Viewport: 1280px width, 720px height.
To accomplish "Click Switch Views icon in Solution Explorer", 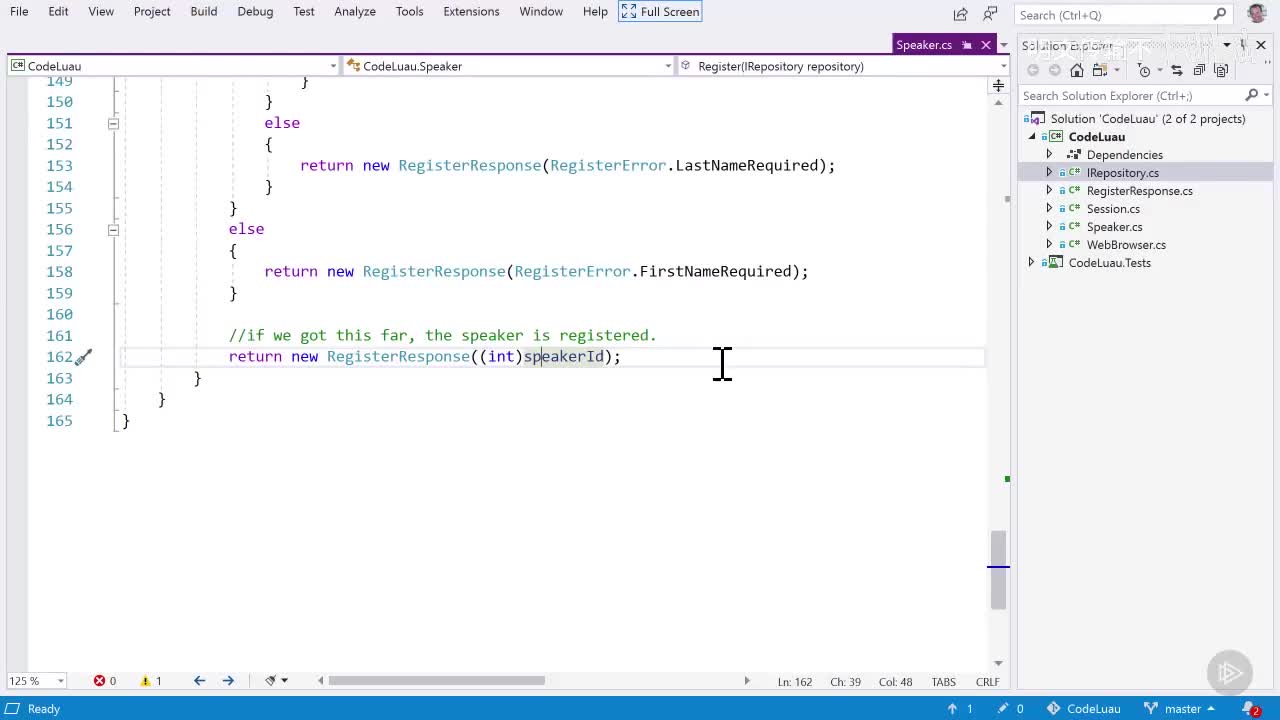I will [x=1100, y=70].
